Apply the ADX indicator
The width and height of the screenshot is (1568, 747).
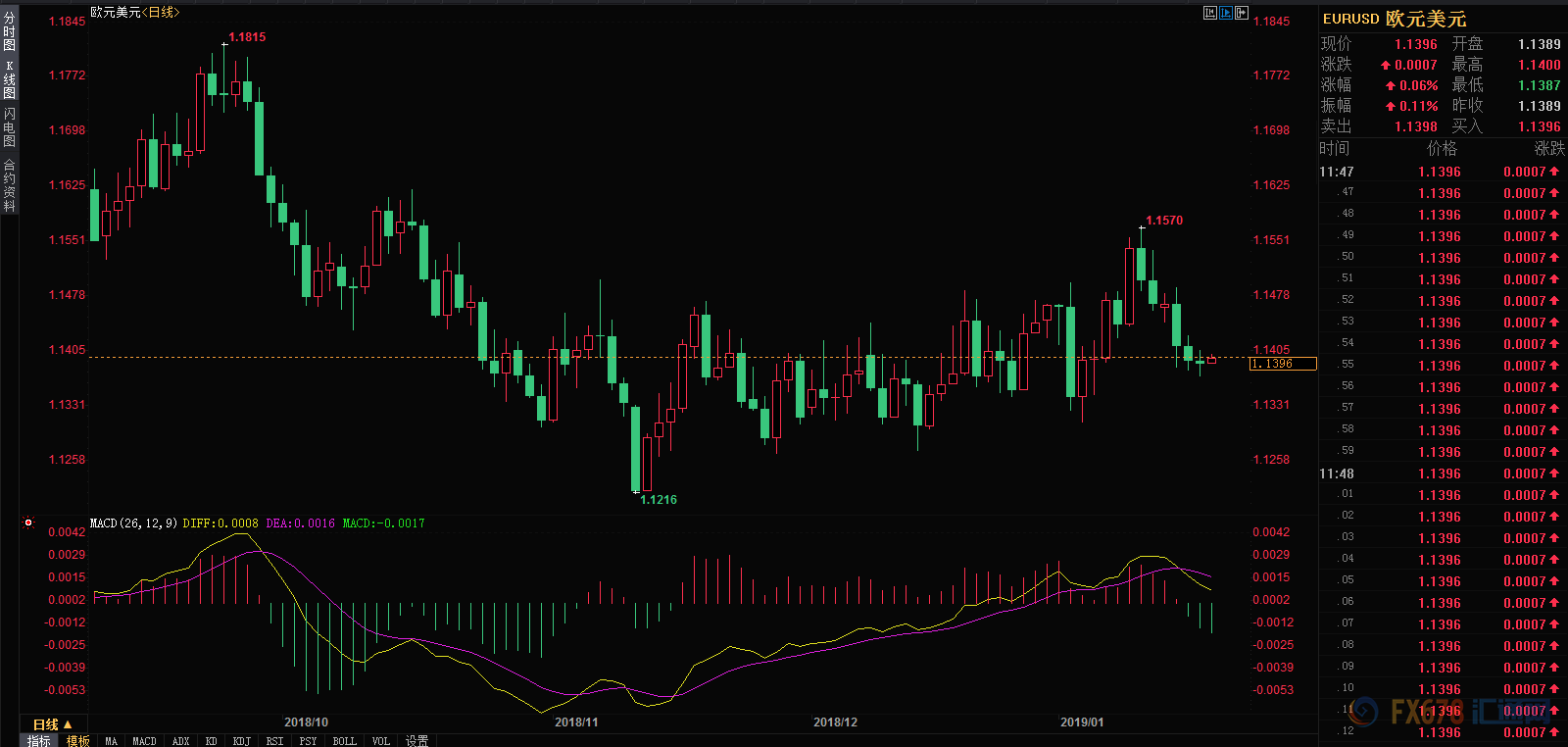[x=180, y=741]
